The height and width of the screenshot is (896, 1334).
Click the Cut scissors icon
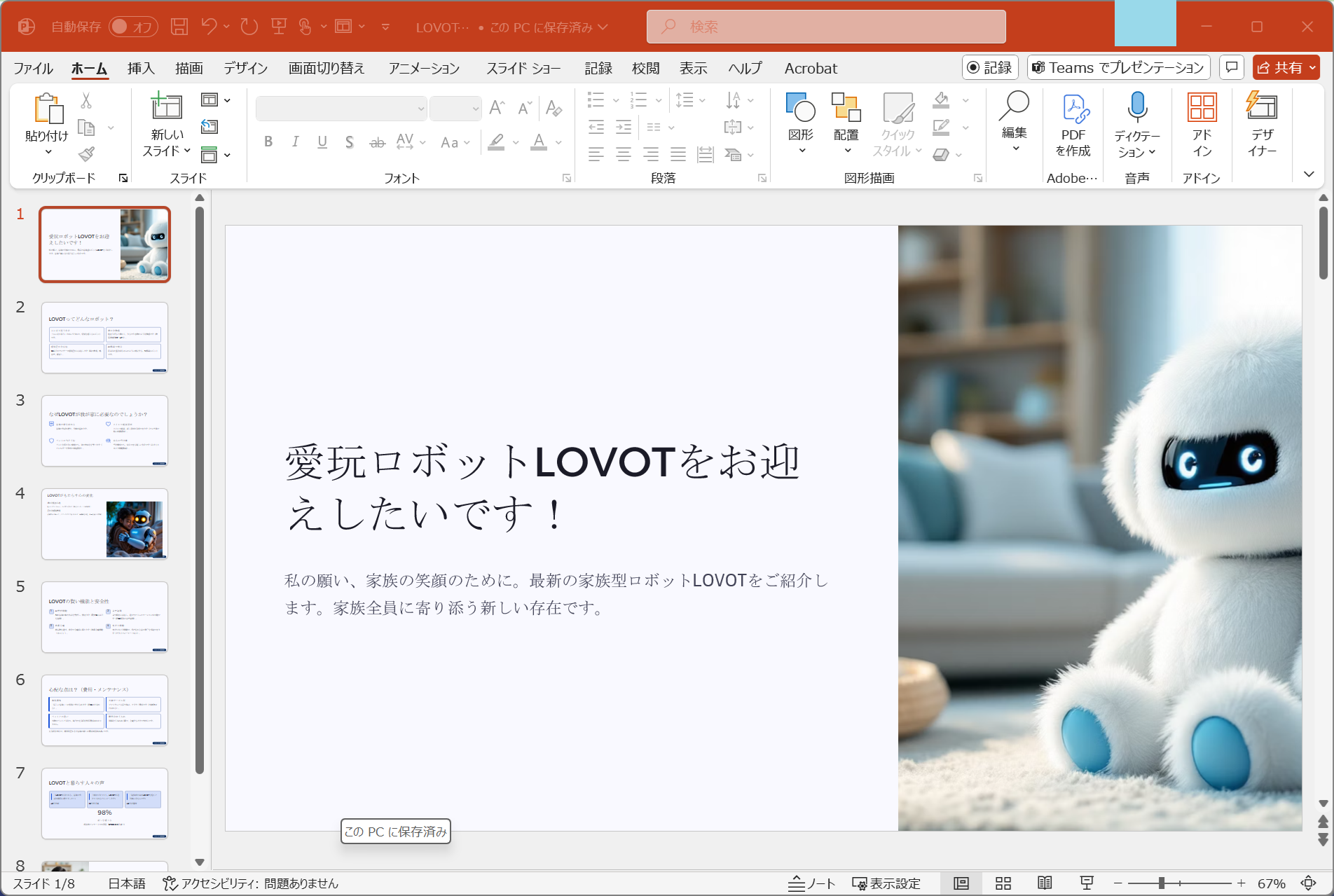(x=86, y=101)
